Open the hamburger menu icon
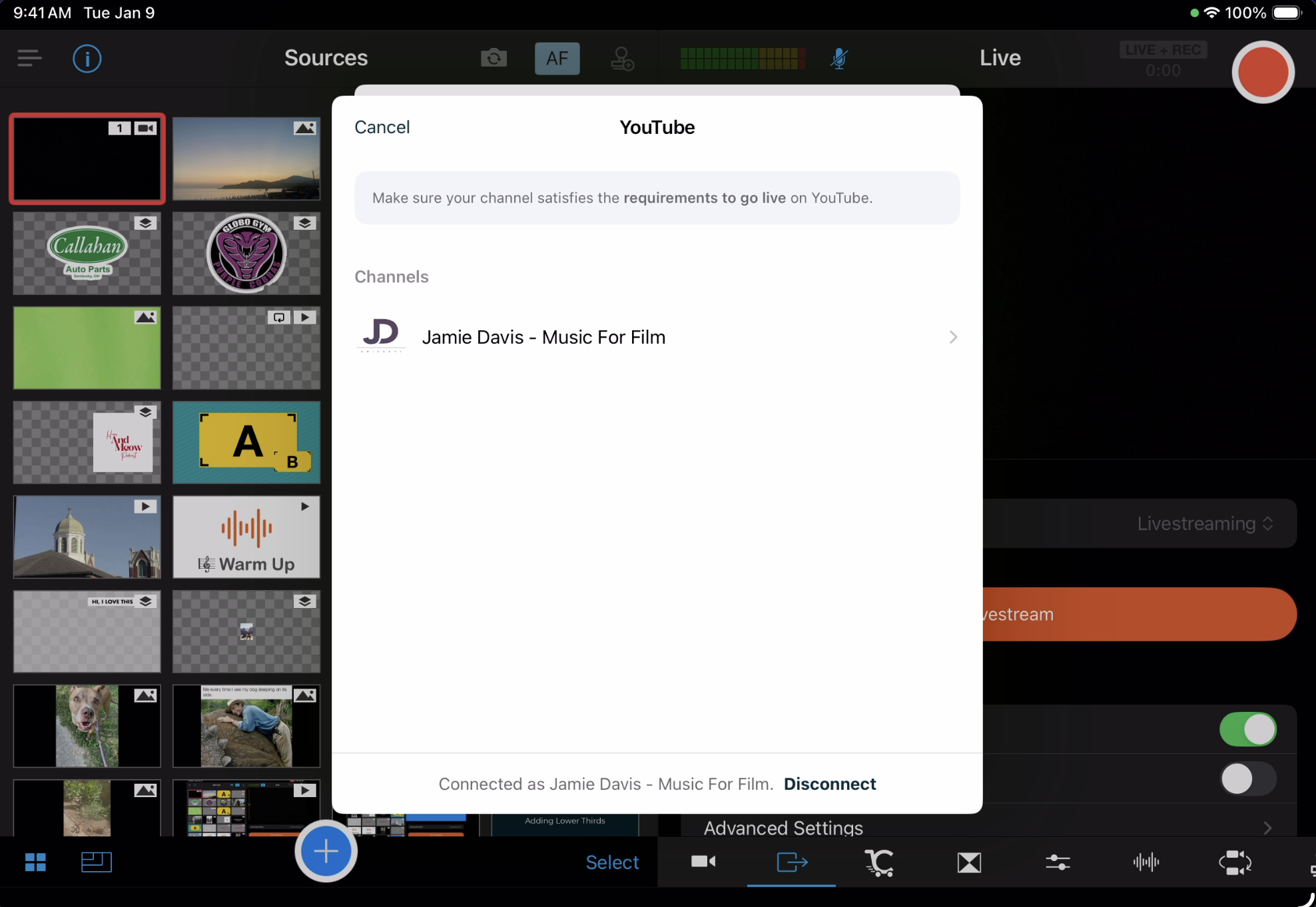 pyautogui.click(x=29, y=59)
